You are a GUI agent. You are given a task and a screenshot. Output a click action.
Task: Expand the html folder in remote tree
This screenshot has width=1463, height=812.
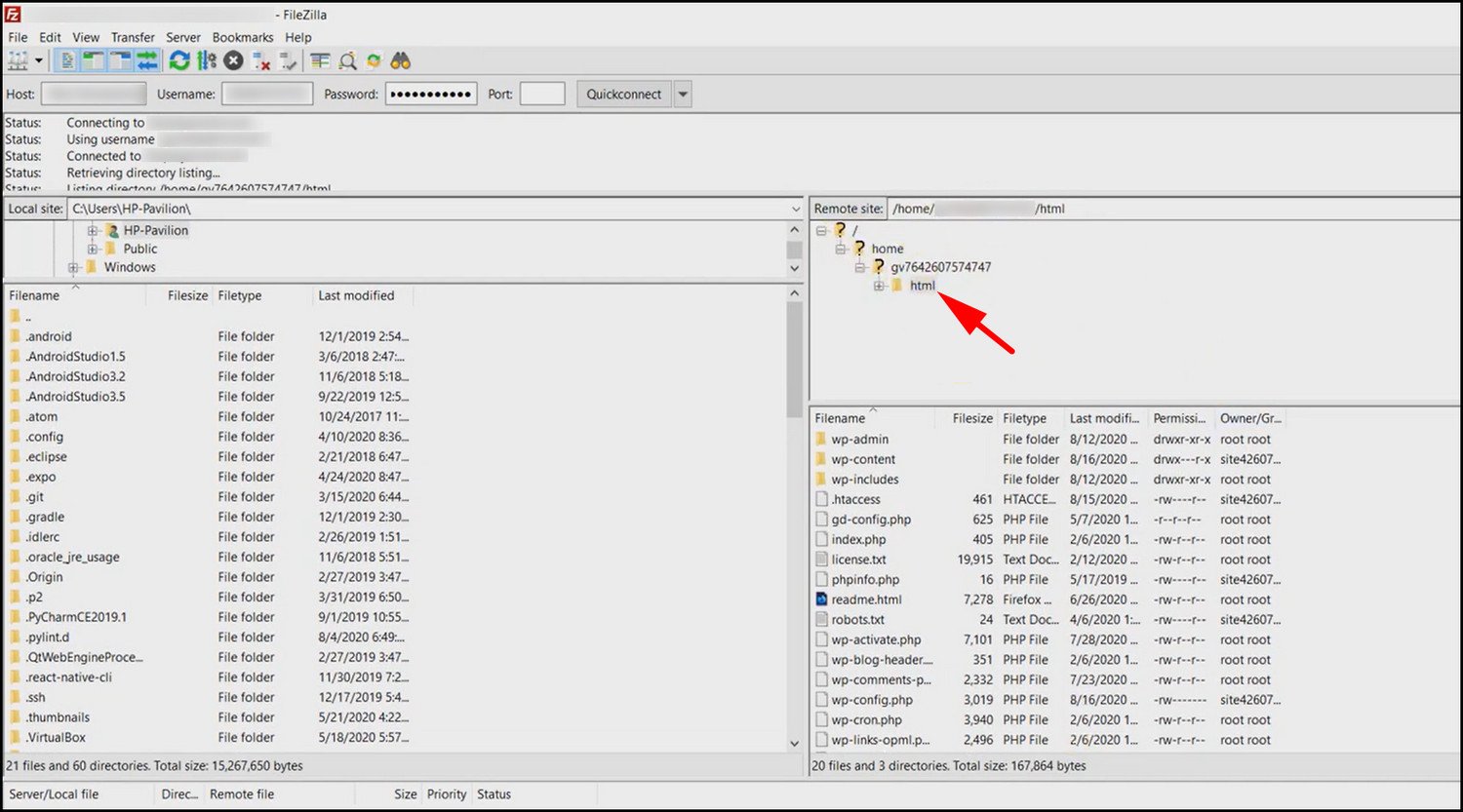[879, 286]
